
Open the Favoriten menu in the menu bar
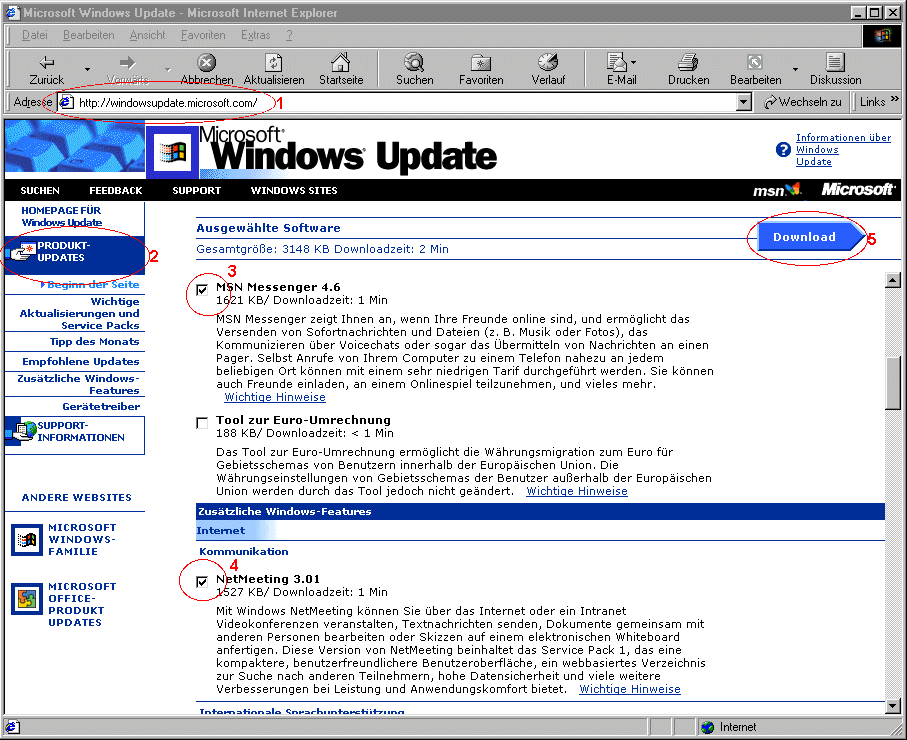point(203,35)
